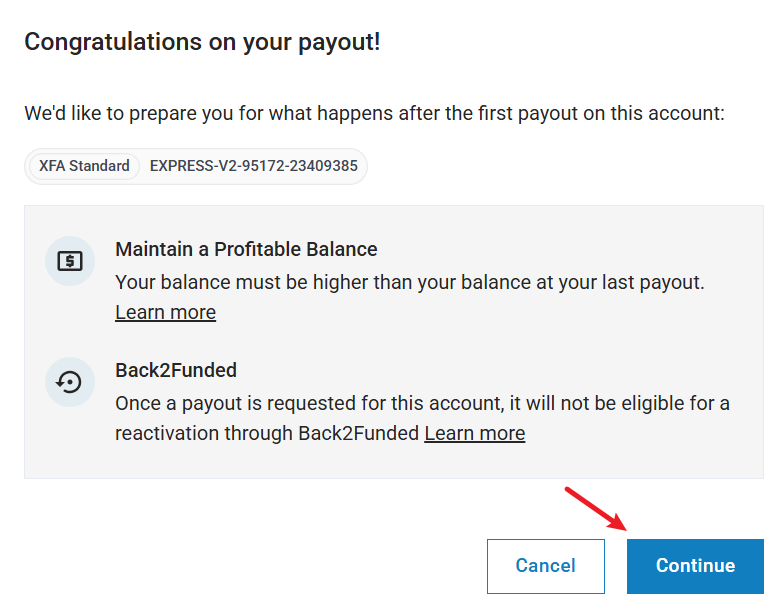784x615 pixels.
Task: Open Learn more link after Back2Funded text
Action: click(x=474, y=433)
